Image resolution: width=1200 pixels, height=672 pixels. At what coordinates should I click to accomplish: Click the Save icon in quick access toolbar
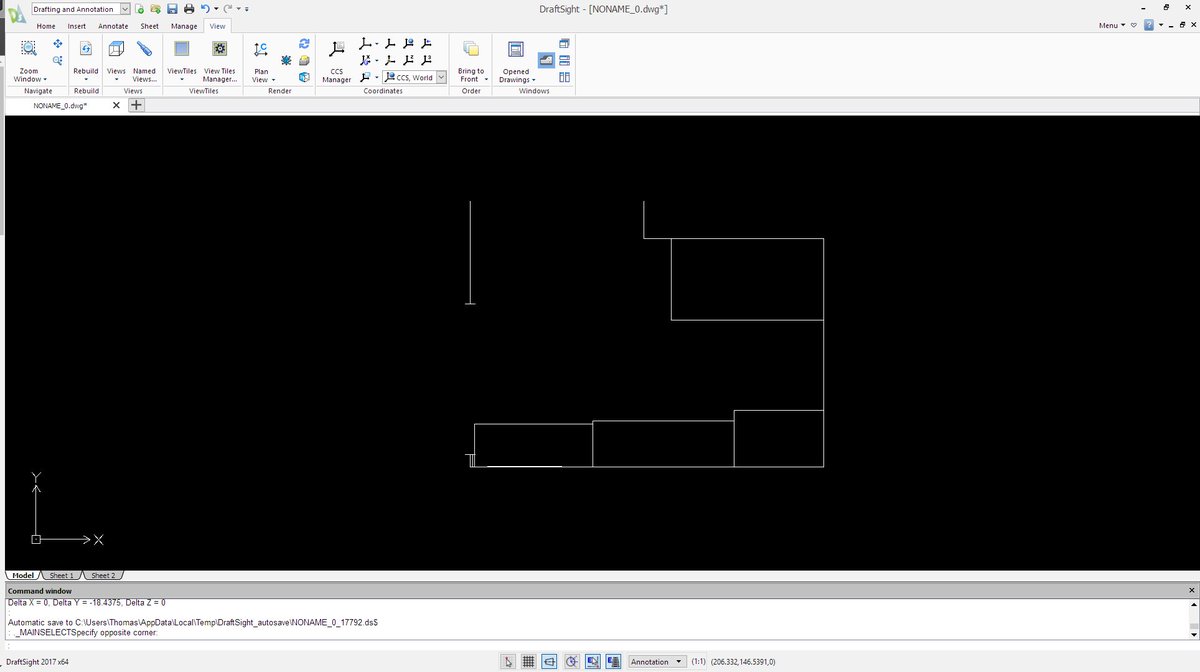(173, 9)
